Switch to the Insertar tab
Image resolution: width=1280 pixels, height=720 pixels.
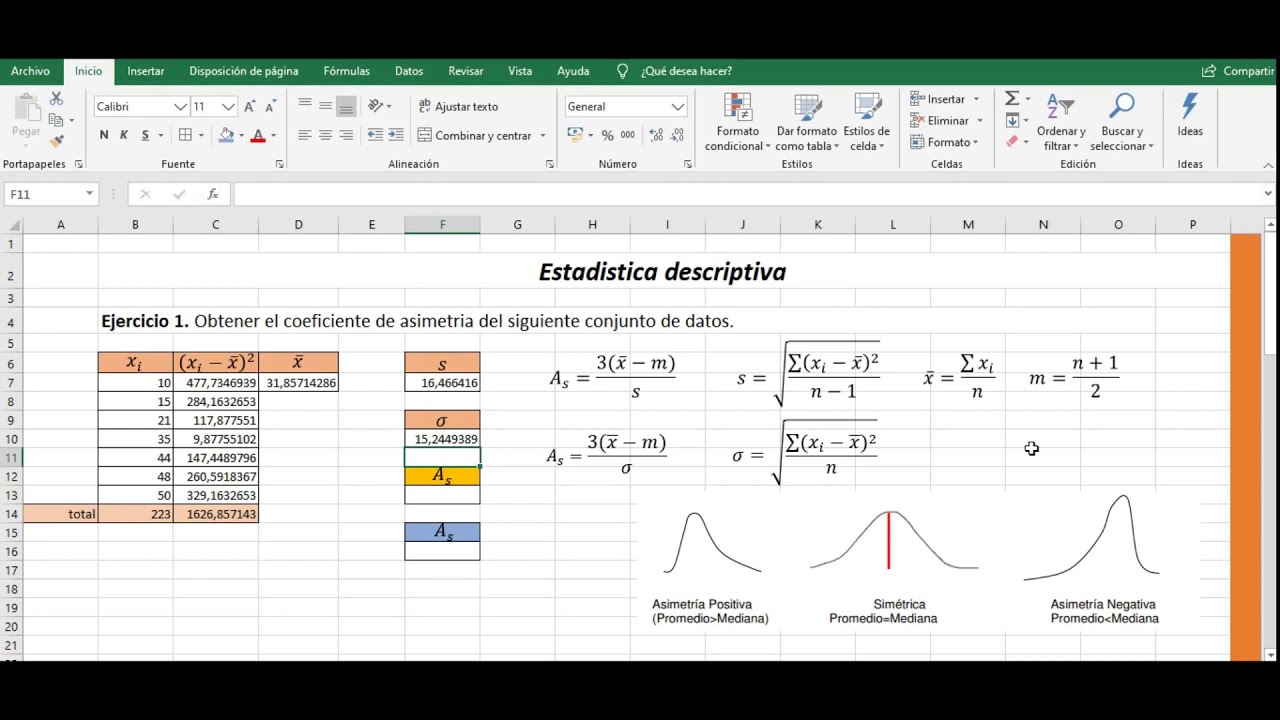(x=146, y=71)
